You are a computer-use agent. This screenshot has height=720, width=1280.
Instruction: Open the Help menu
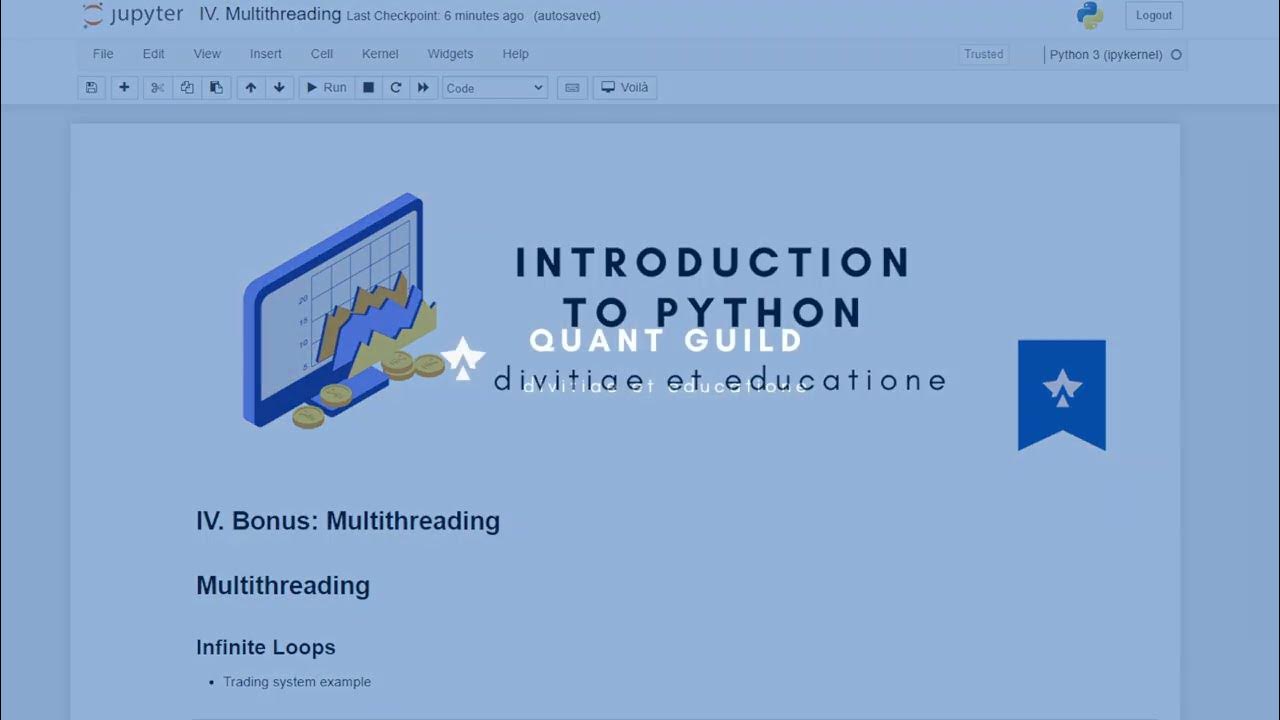(x=515, y=54)
